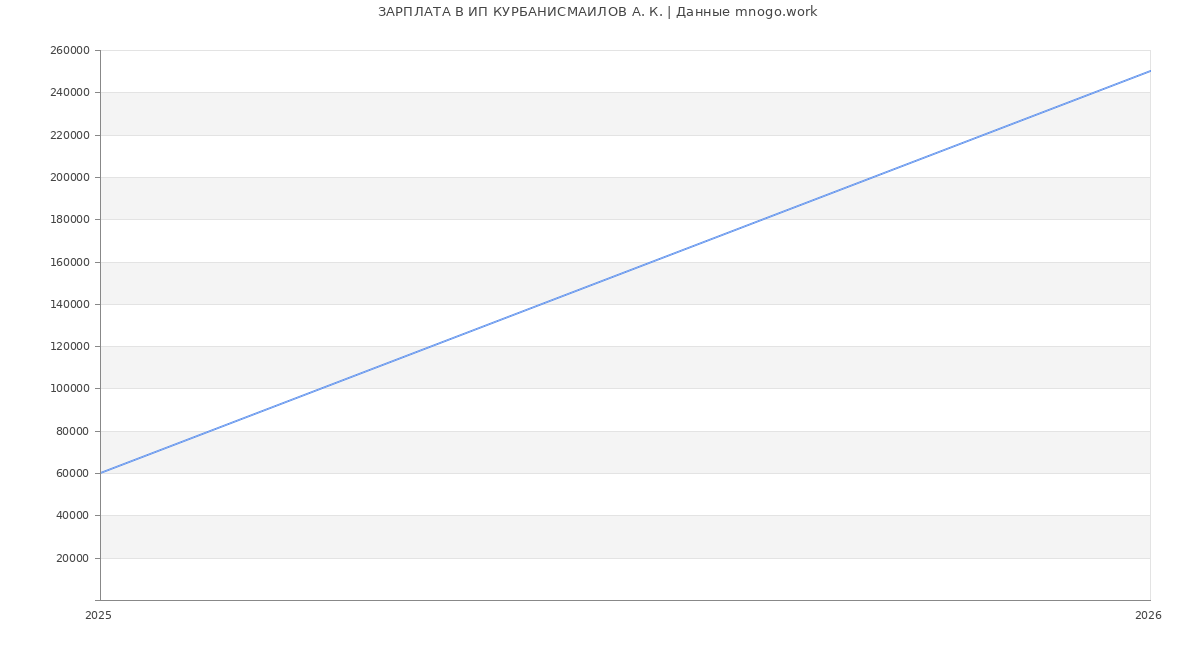Select the 180000 y-axis tick label
Image resolution: width=1200 pixels, height=650 pixels.
click(69, 220)
